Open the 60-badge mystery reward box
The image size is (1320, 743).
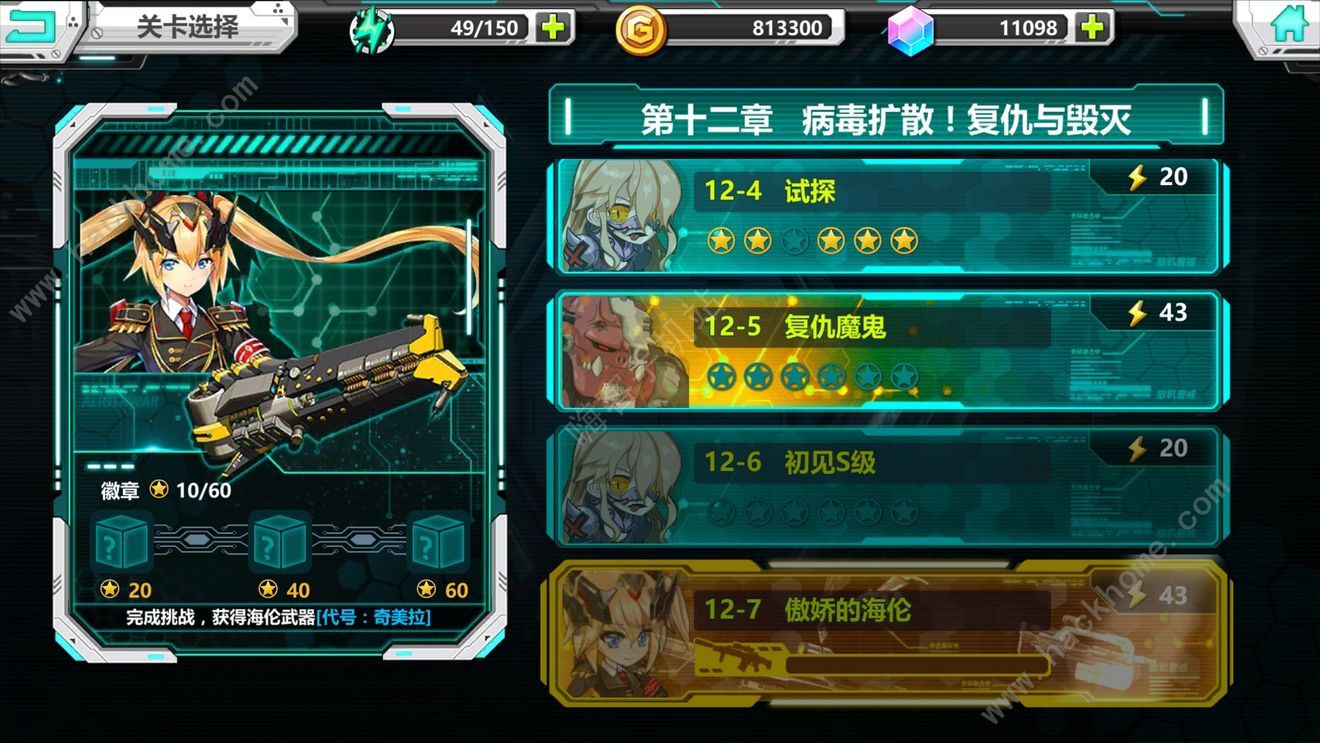point(438,542)
